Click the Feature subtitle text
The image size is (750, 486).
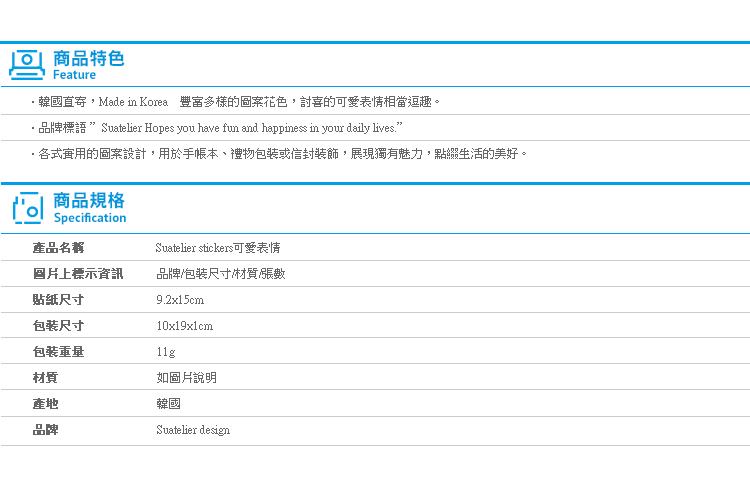click(x=74, y=75)
